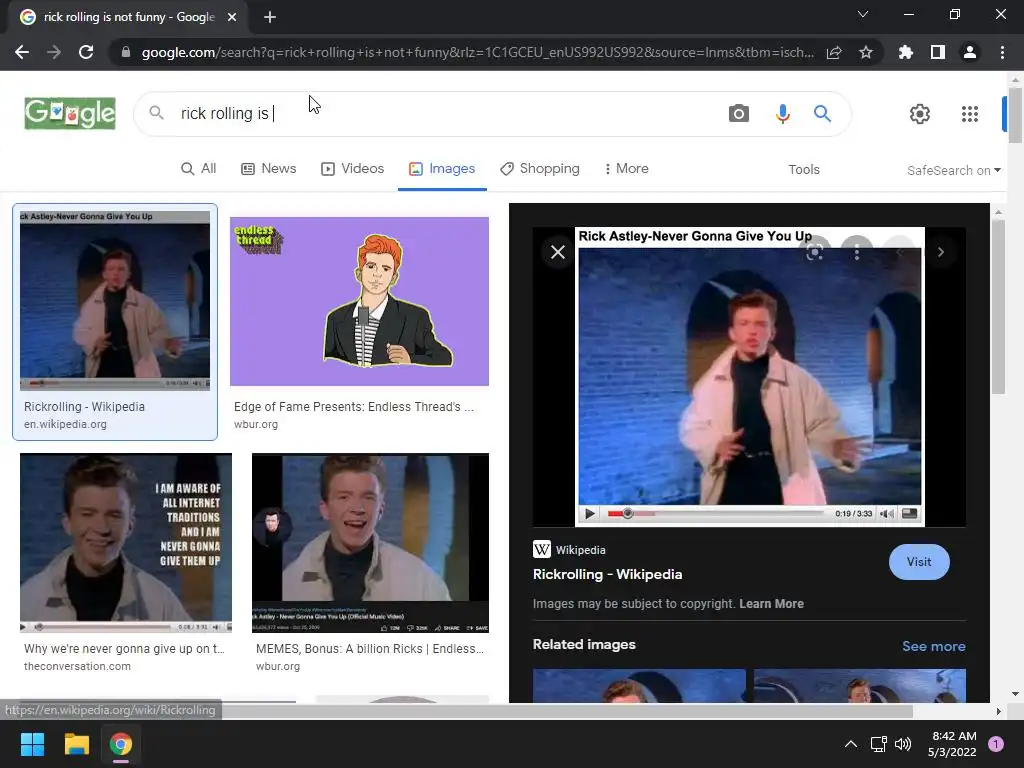Open the network status tray icon
This screenshot has height=768, width=1024.
click(x=878, y=744)
